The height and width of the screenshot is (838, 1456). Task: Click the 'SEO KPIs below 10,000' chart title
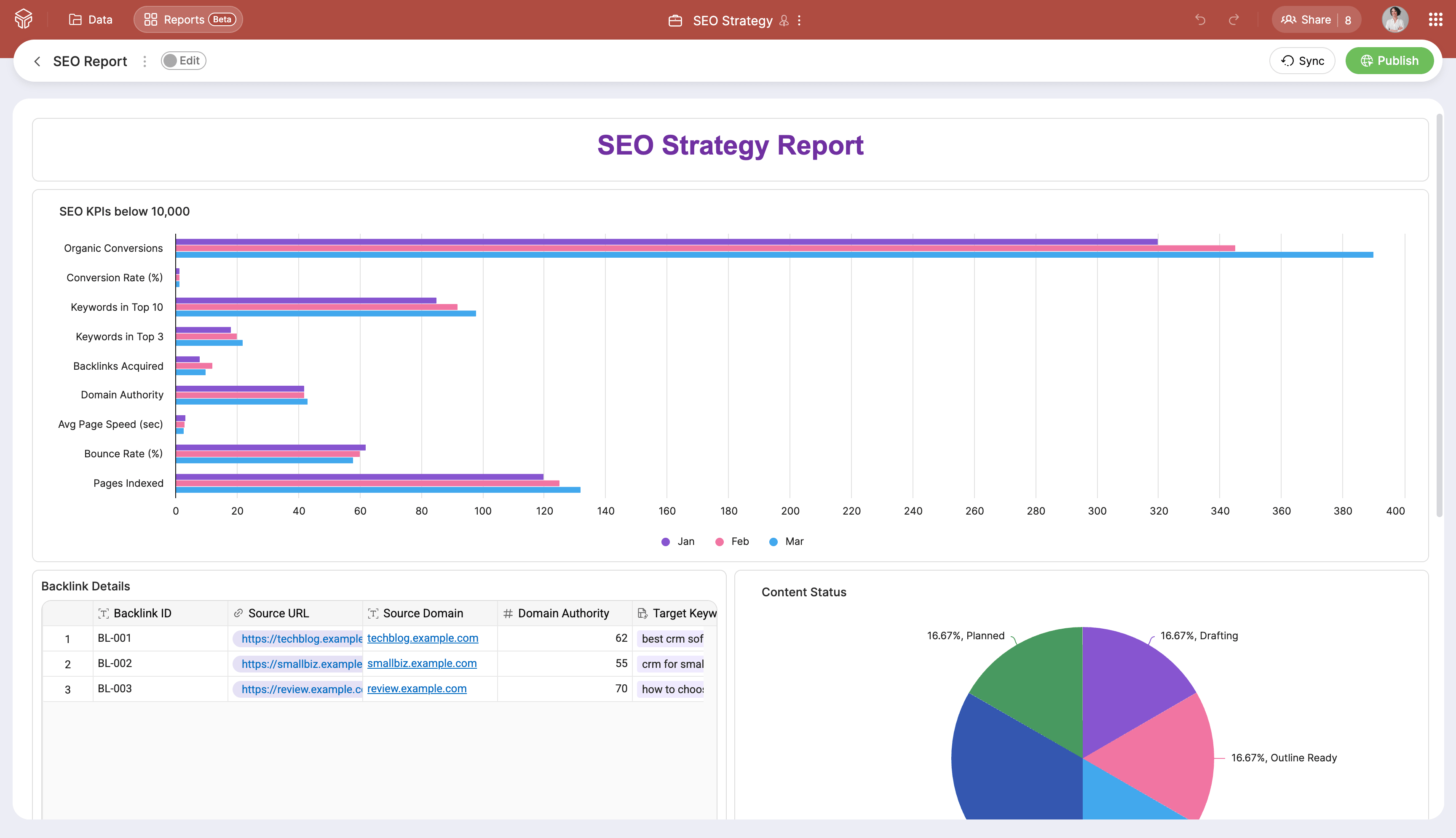tap(124, 211)
